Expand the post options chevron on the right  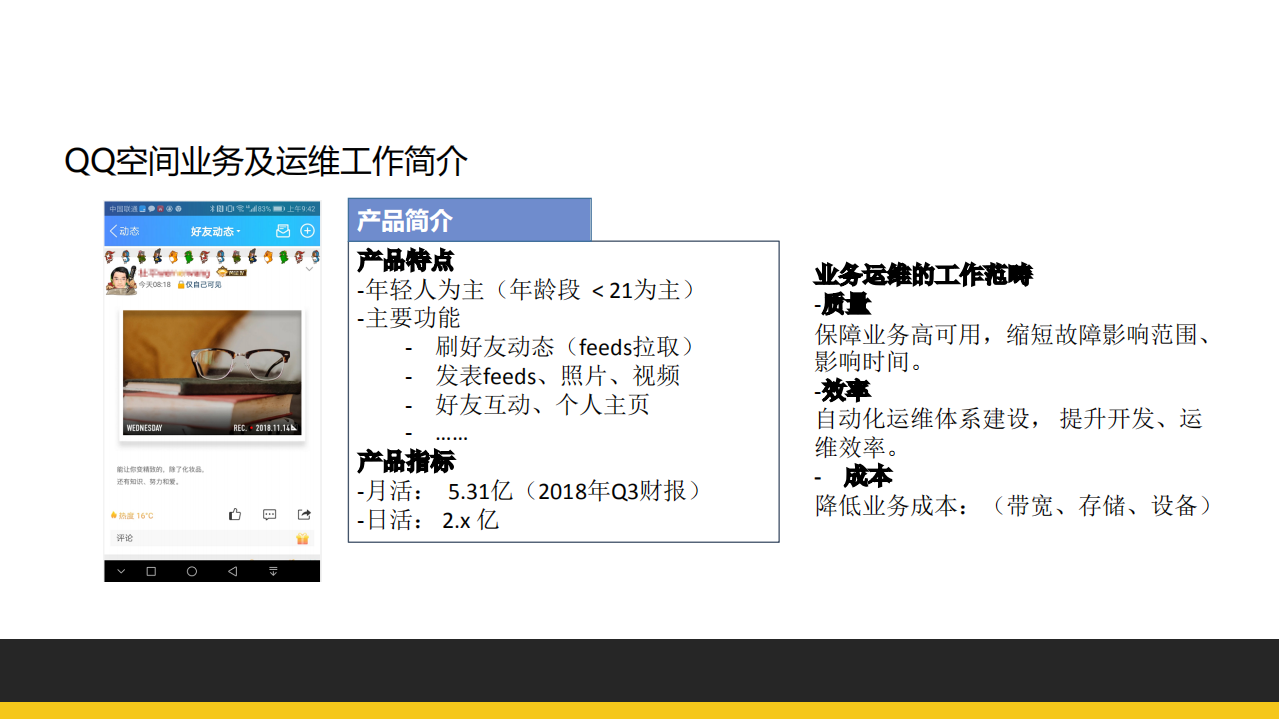pyautogui.click(x=309, y=268)
